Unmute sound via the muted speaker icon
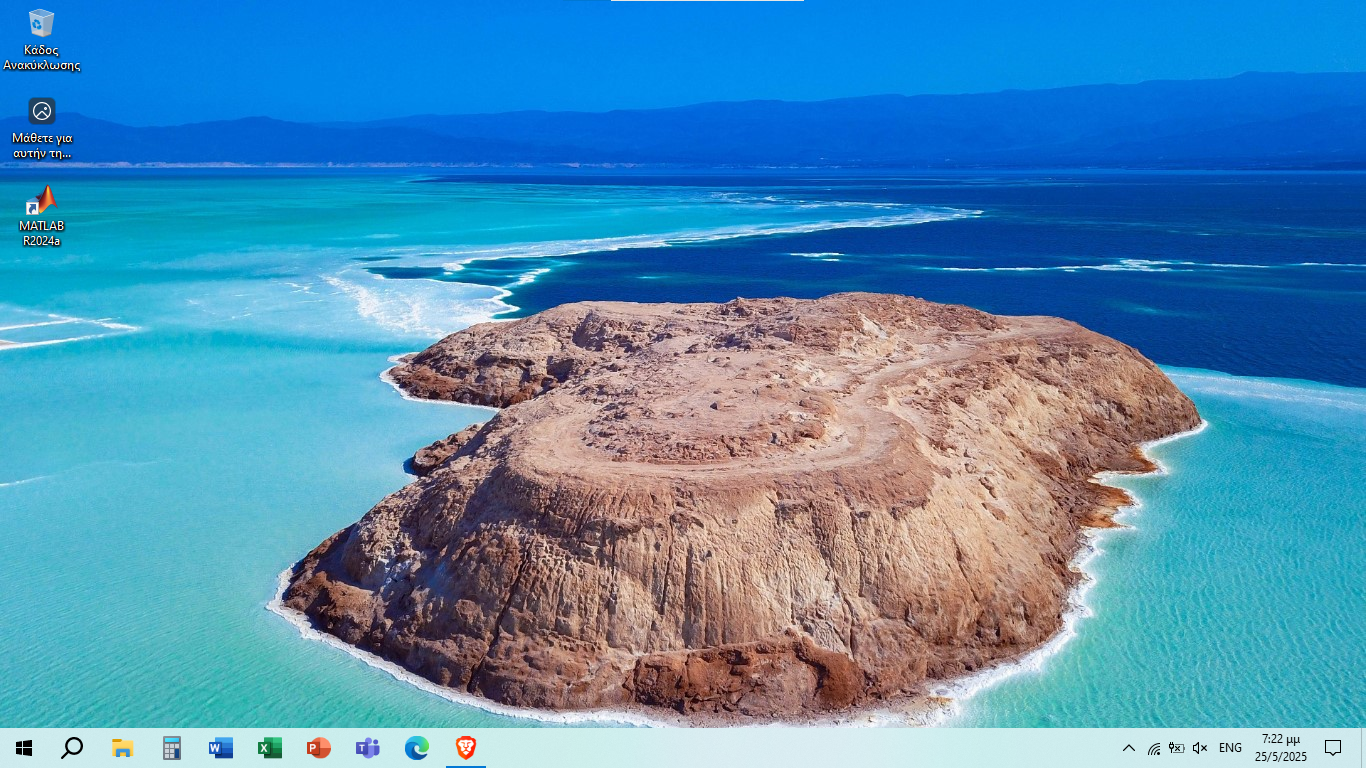Viewport: 1366px width, 768px height. click(1201, 748)
